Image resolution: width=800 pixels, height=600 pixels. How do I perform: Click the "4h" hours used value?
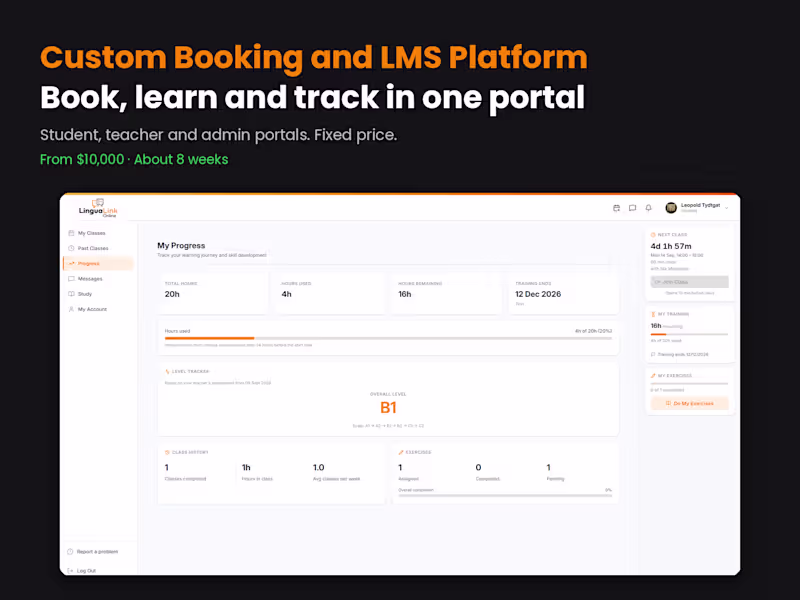pyautogui.click(x=287, y=294)
